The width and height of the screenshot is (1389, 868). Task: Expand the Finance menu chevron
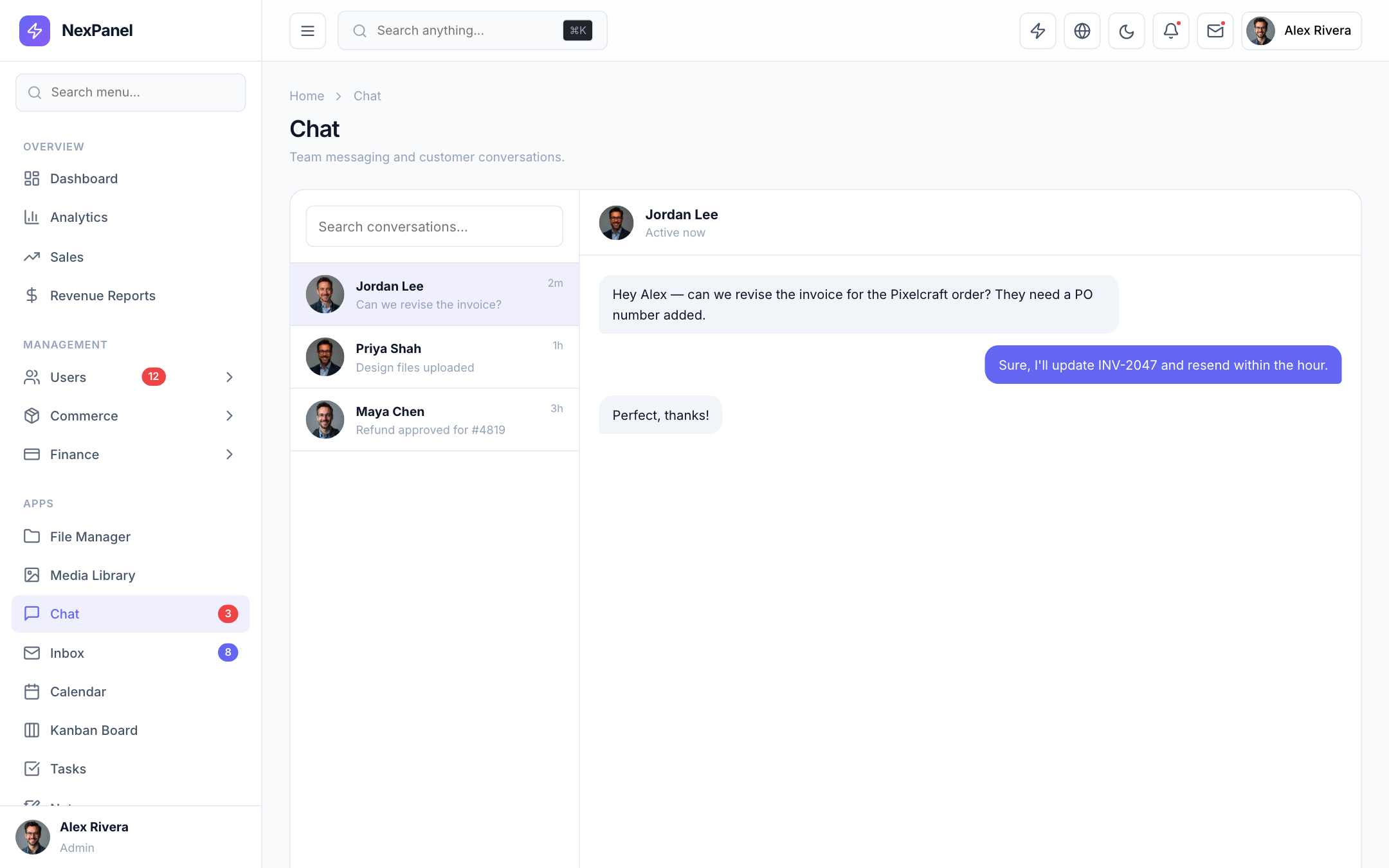(x=230, y=454)
